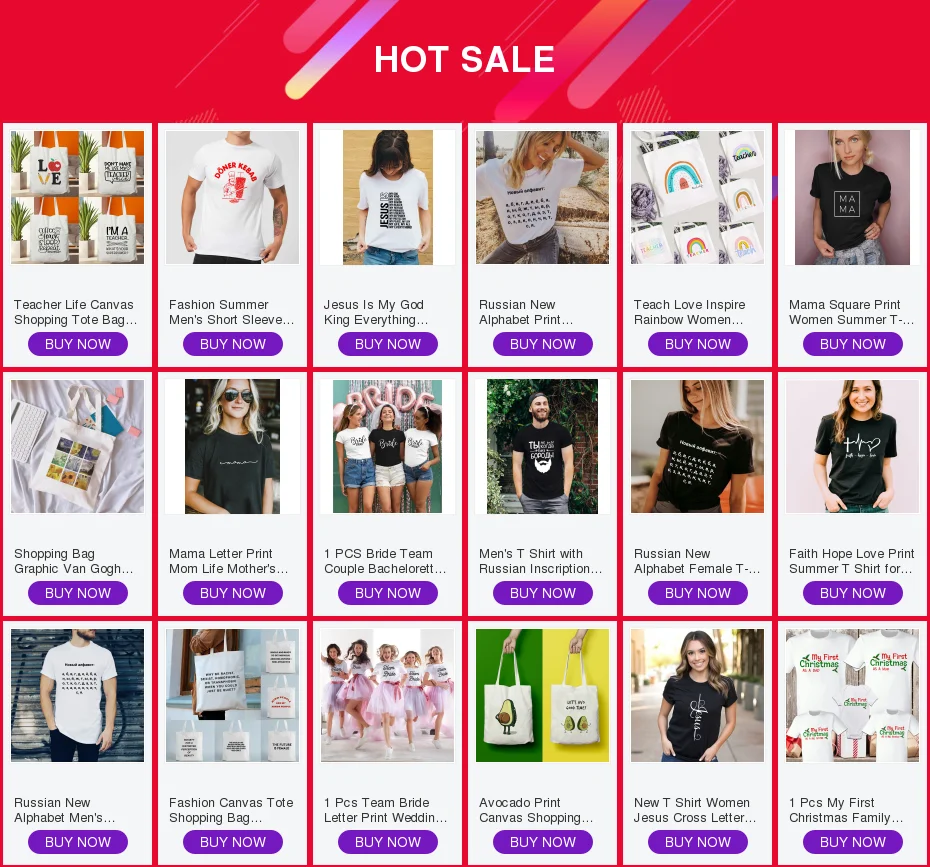Viewport: 930px width, 867px height.
Task: View the Avocado Print canvas bag image
Action: [x=542, y=696]
